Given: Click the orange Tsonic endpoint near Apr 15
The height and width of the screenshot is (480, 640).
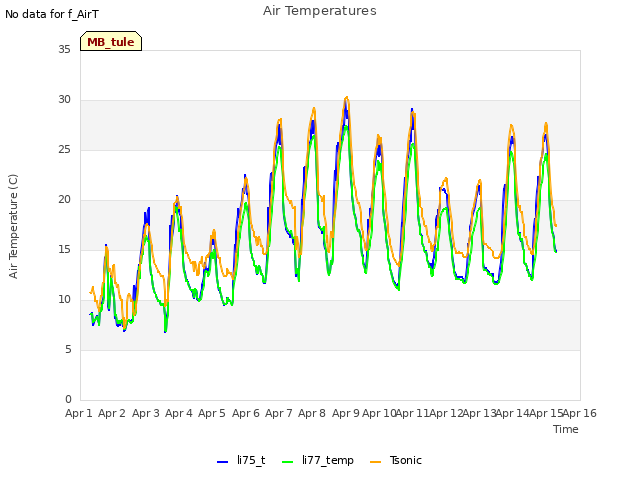Looking at the screenshot, I should 556,226.
